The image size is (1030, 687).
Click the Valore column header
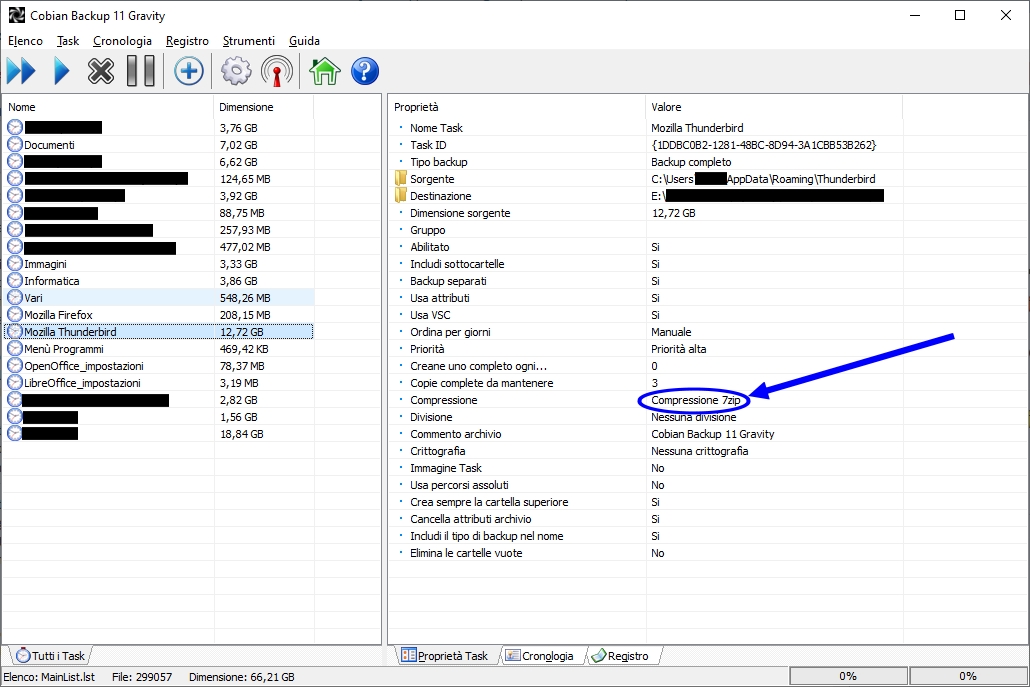[x=774, y=107]
